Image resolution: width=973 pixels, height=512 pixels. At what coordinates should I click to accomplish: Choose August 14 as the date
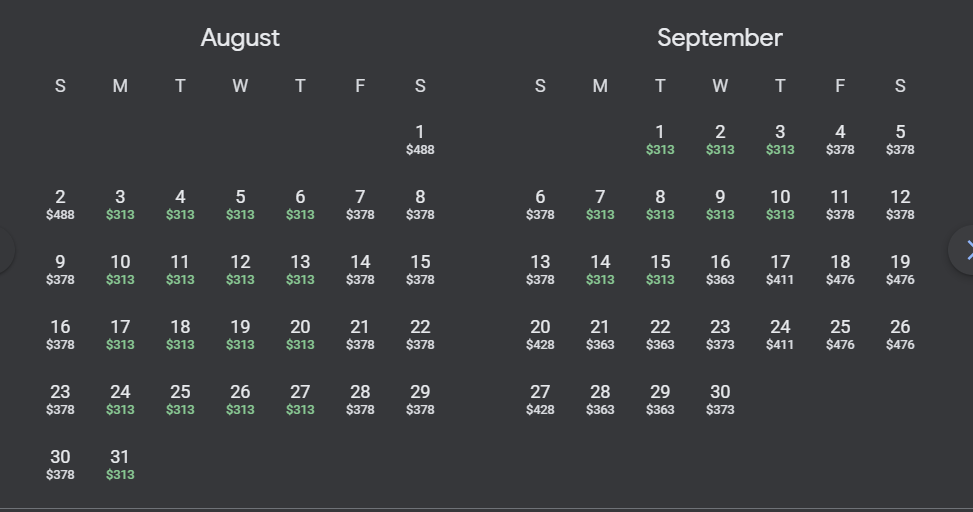tap(360, 269)
